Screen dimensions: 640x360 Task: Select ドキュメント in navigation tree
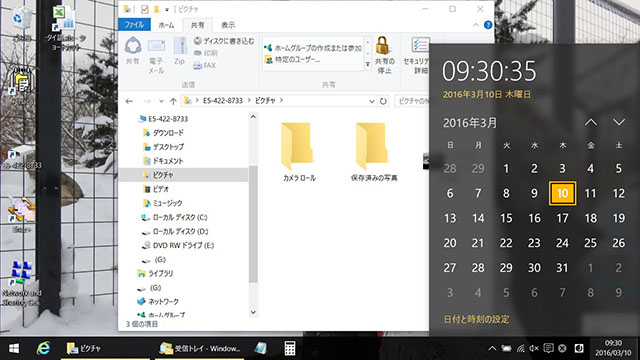(168, 161)
